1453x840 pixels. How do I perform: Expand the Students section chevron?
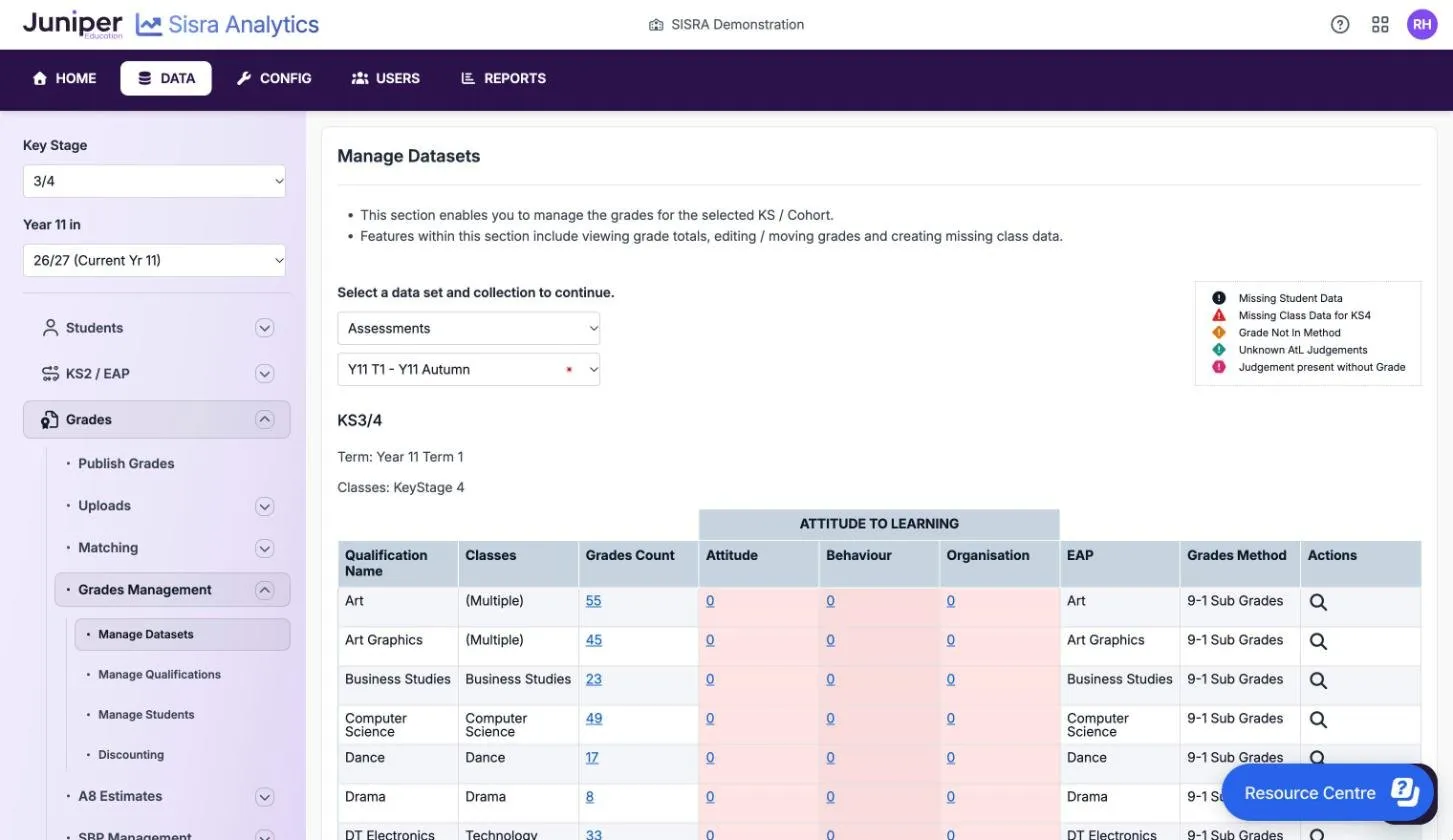pyautogui.click(x=264, y=328)
